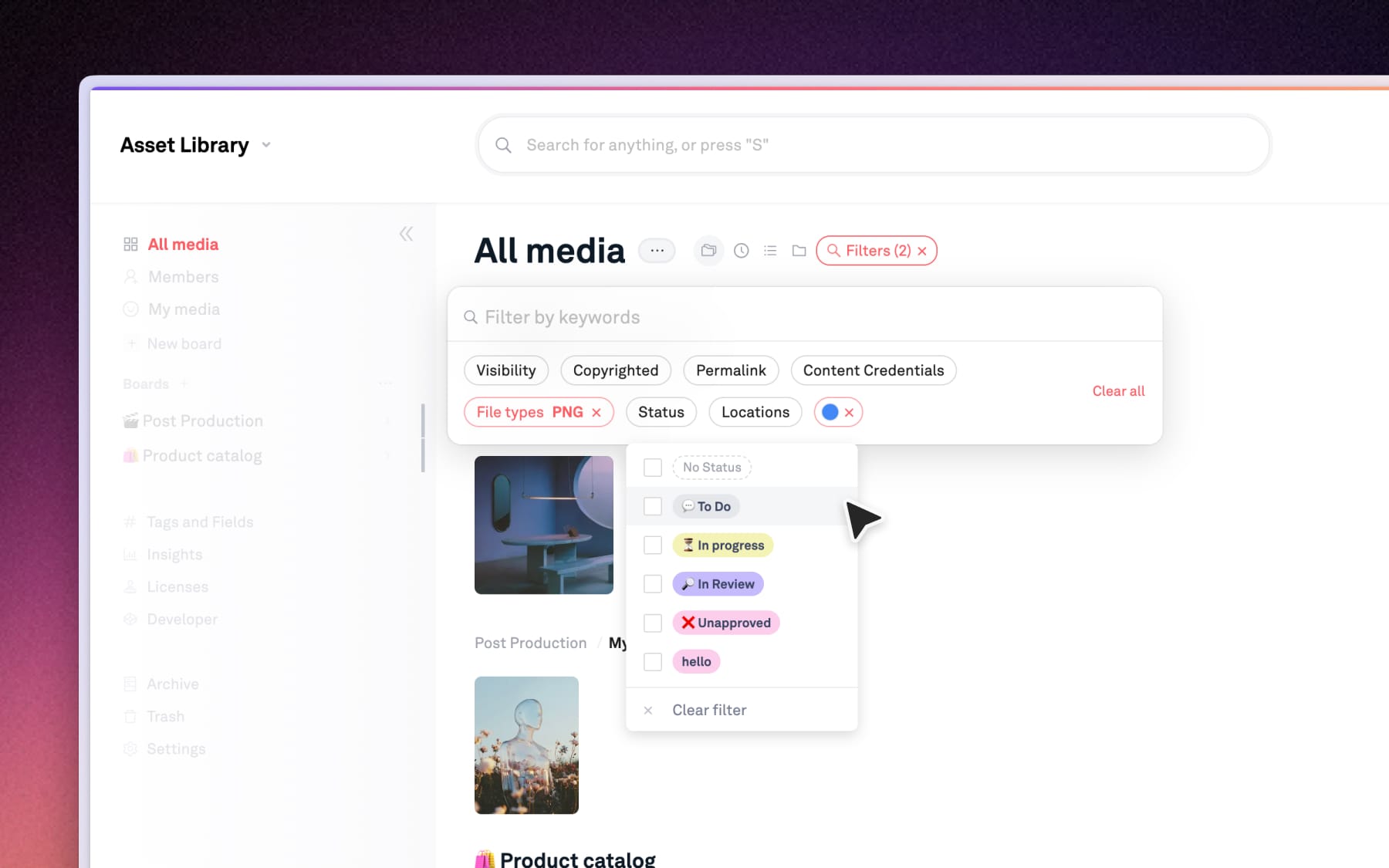Click the Filters (2) button

tap(877, 251)
